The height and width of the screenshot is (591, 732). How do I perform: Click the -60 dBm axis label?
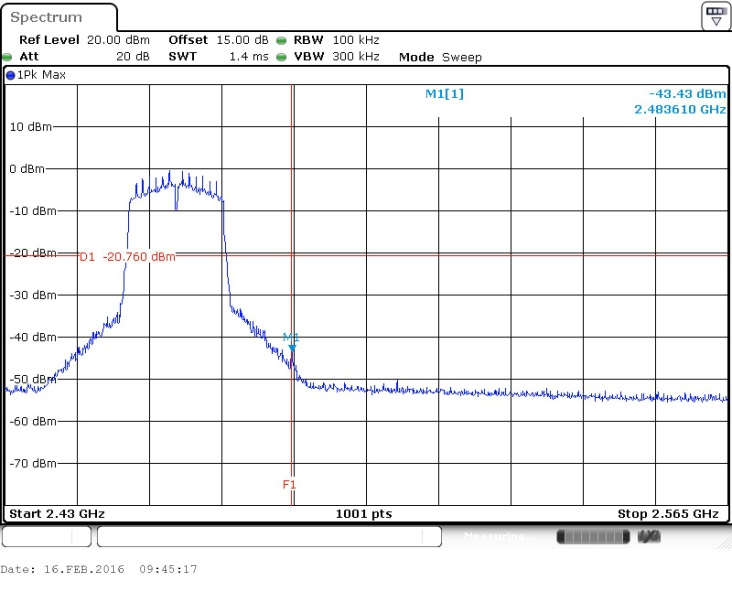pos(33,421)
